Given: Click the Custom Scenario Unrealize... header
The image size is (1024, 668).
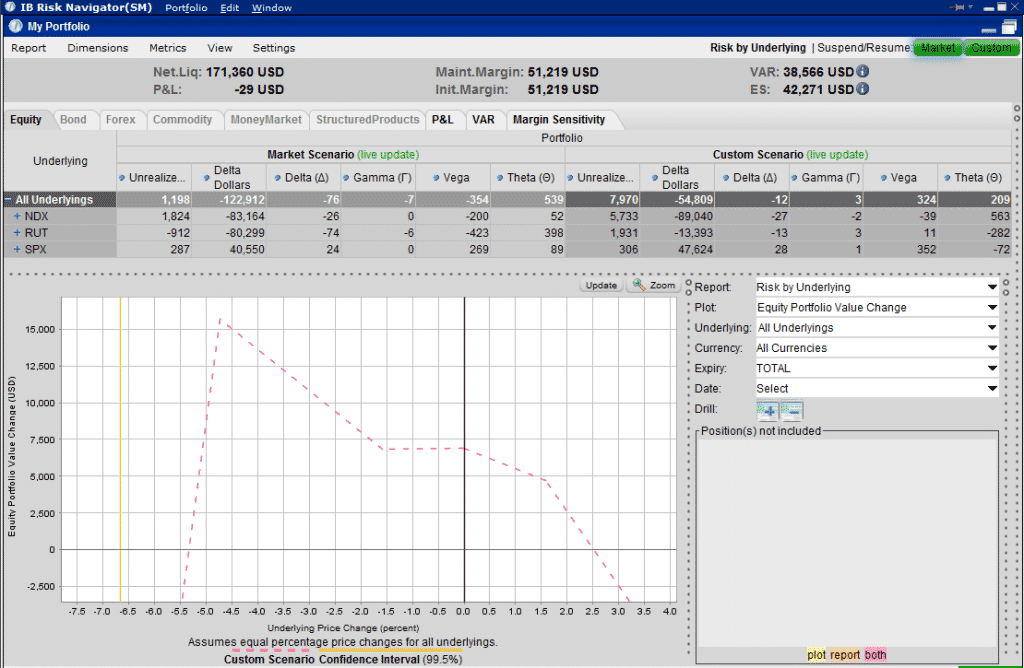Looking at the screenshot, I should pyautogui.click(x=602, y=178).
